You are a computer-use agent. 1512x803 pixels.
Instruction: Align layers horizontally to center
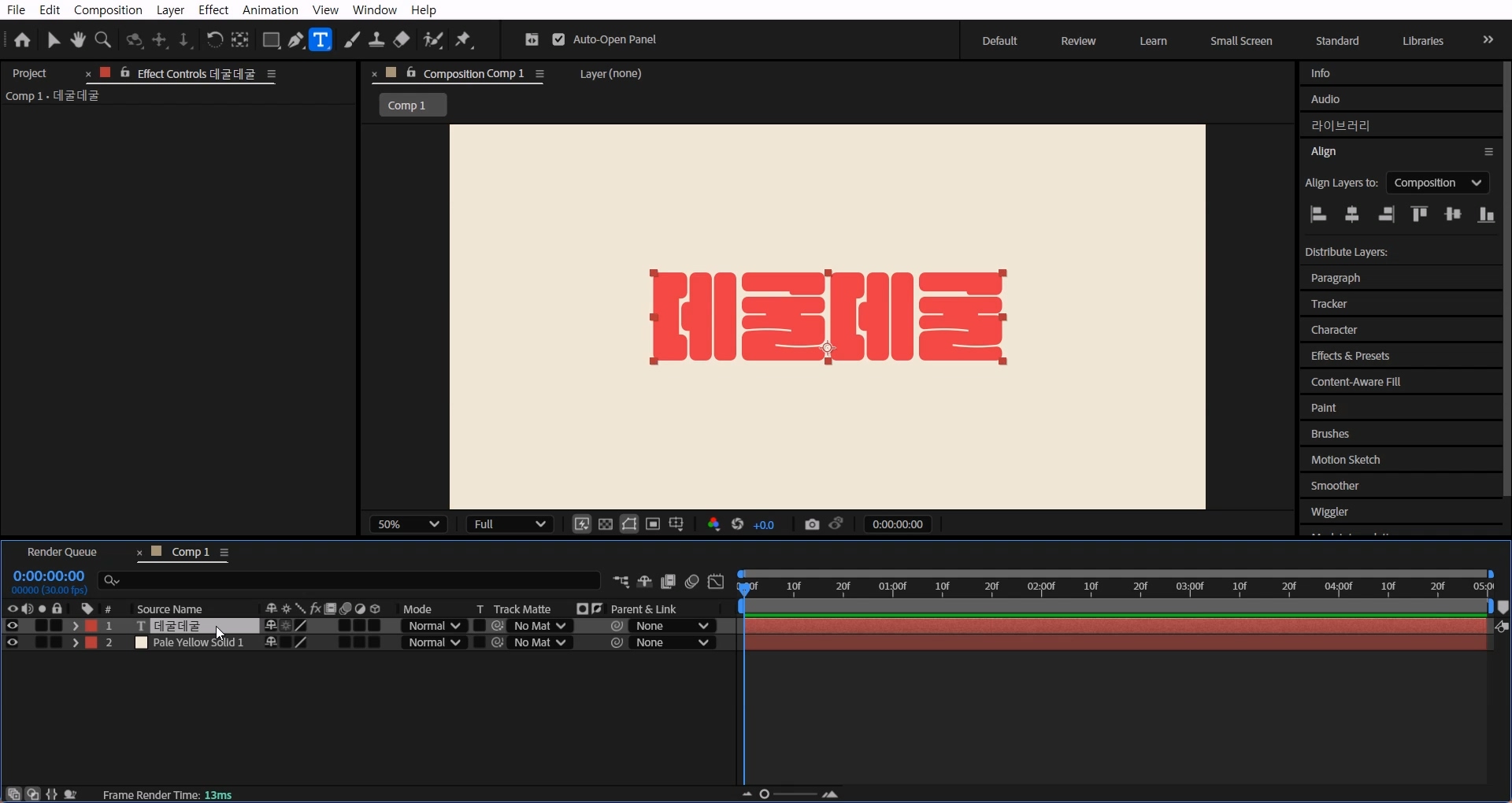pyautogui.click(x=1352, y=214)
